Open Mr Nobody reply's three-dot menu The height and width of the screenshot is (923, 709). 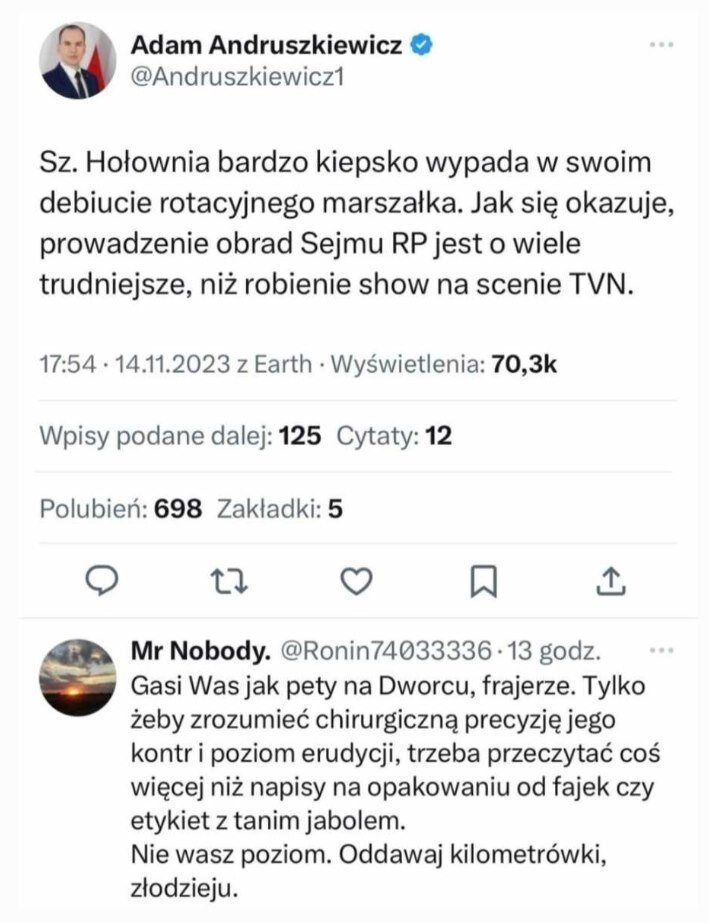[x=661, y=651]
